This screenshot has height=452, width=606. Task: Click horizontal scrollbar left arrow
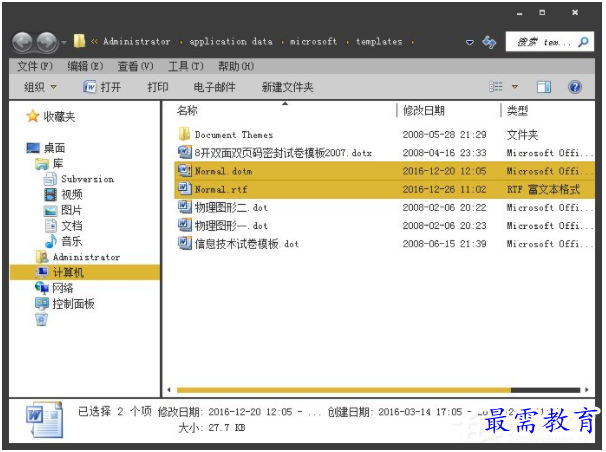169,390
